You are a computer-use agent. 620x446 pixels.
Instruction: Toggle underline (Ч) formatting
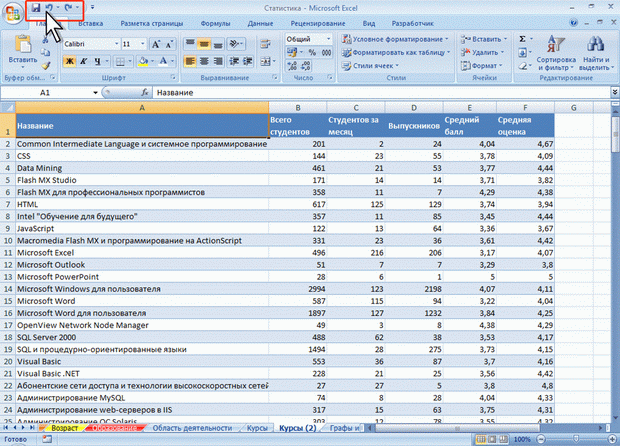click(x=99, y=61)
